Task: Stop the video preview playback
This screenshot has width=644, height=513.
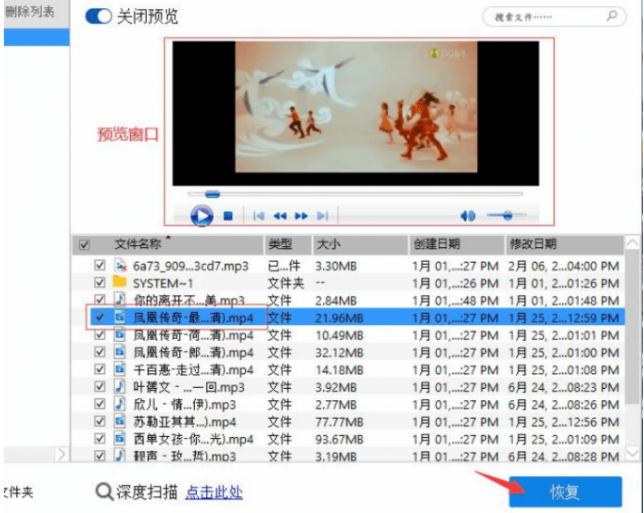Action: click(x=227, y=215)
